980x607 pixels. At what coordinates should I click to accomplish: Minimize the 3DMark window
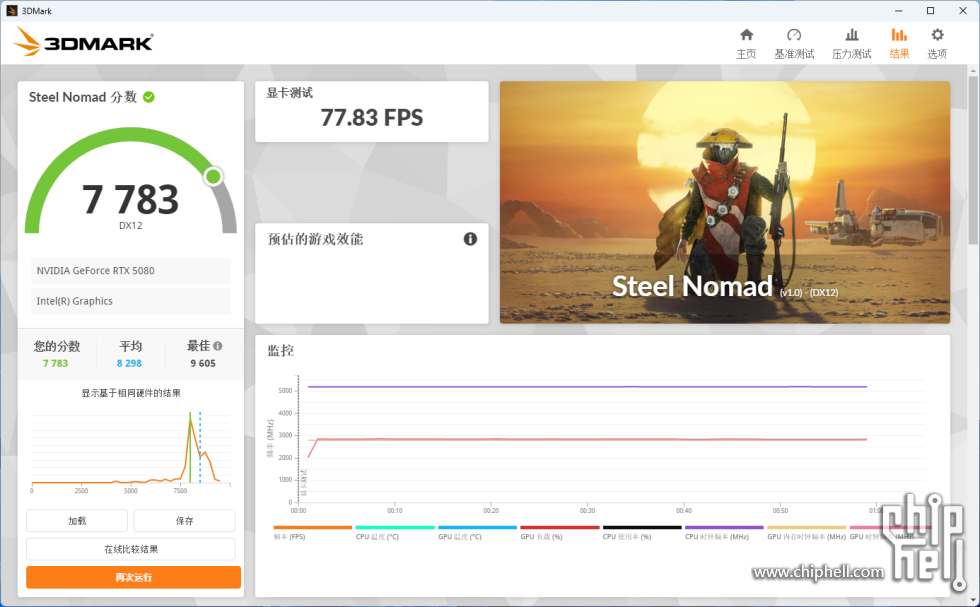[x=898, y=11]
